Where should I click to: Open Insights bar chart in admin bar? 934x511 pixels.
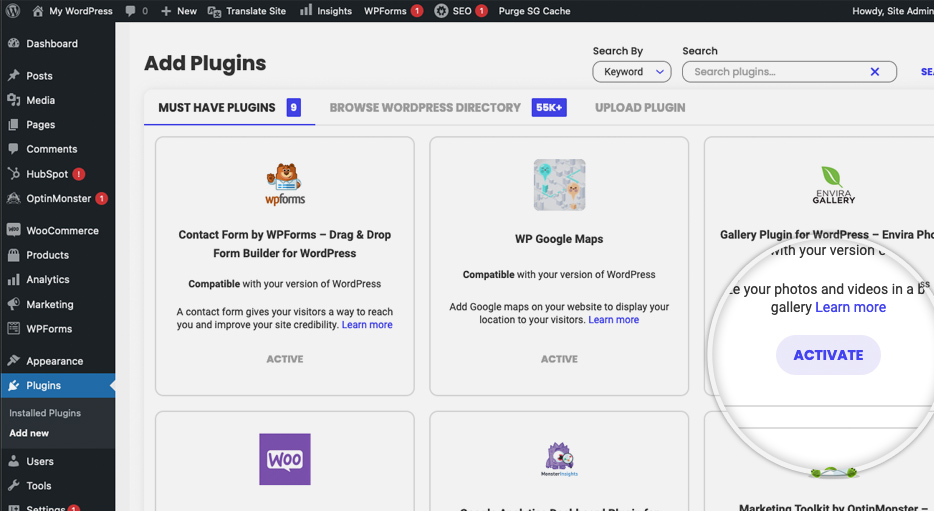[306, 10]
